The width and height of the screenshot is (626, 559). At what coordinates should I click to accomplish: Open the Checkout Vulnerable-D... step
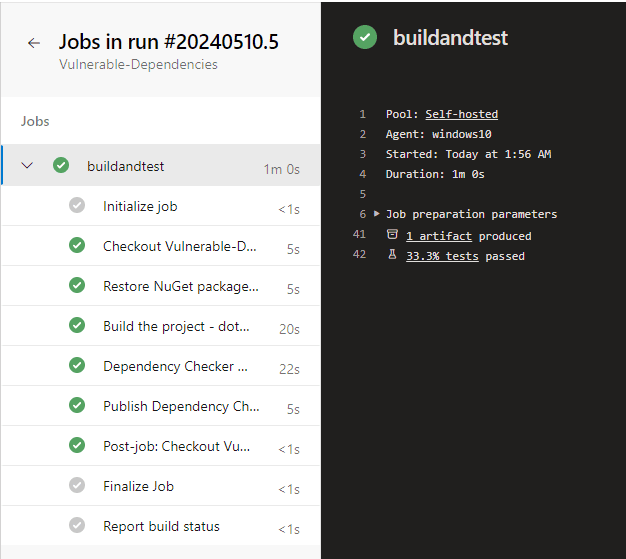[161, 246]
